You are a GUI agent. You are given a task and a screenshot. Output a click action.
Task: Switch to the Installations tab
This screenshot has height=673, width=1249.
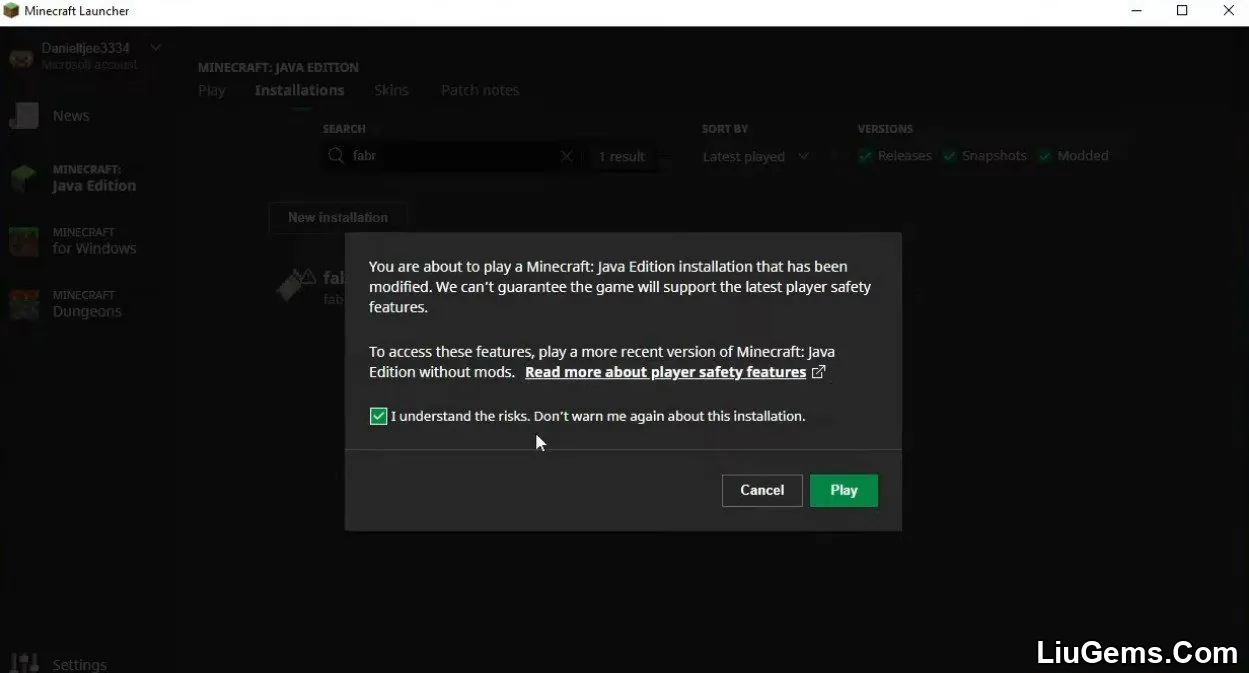[x=299, y=90]
